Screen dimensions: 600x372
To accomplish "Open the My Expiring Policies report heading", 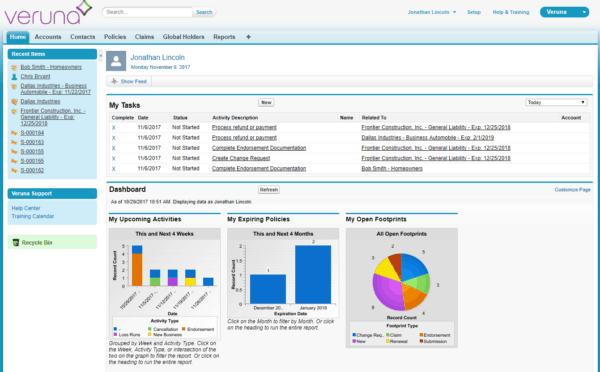I will tap(258, 219).
